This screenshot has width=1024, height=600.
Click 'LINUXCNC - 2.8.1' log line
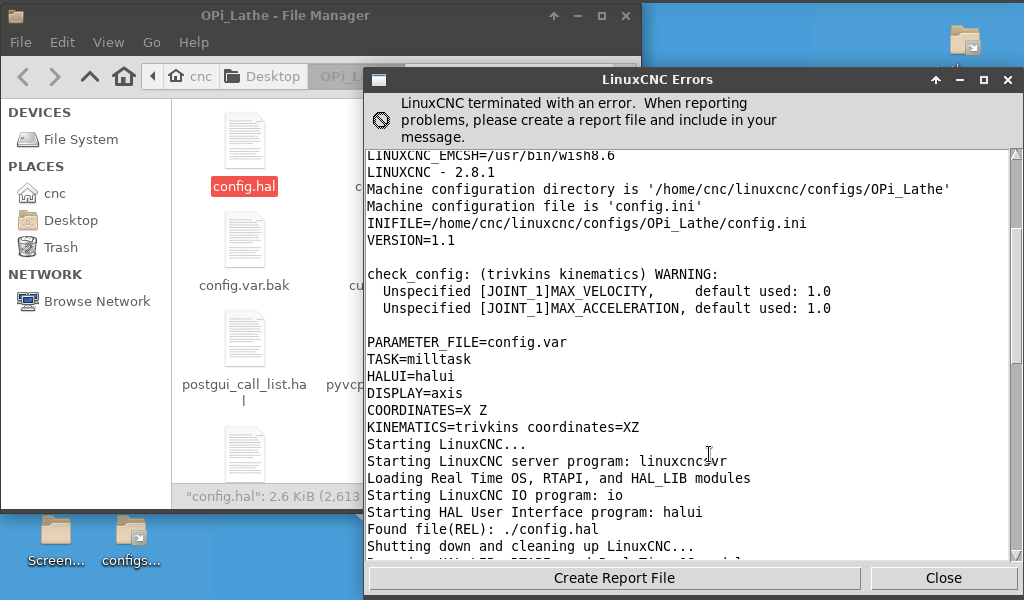click(x=431, y=172)
